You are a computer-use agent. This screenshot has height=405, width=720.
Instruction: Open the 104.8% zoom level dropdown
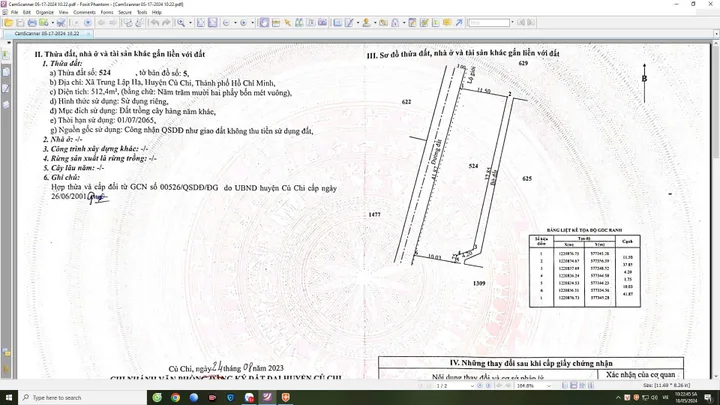pyautogui.click(x=548, y=386)
